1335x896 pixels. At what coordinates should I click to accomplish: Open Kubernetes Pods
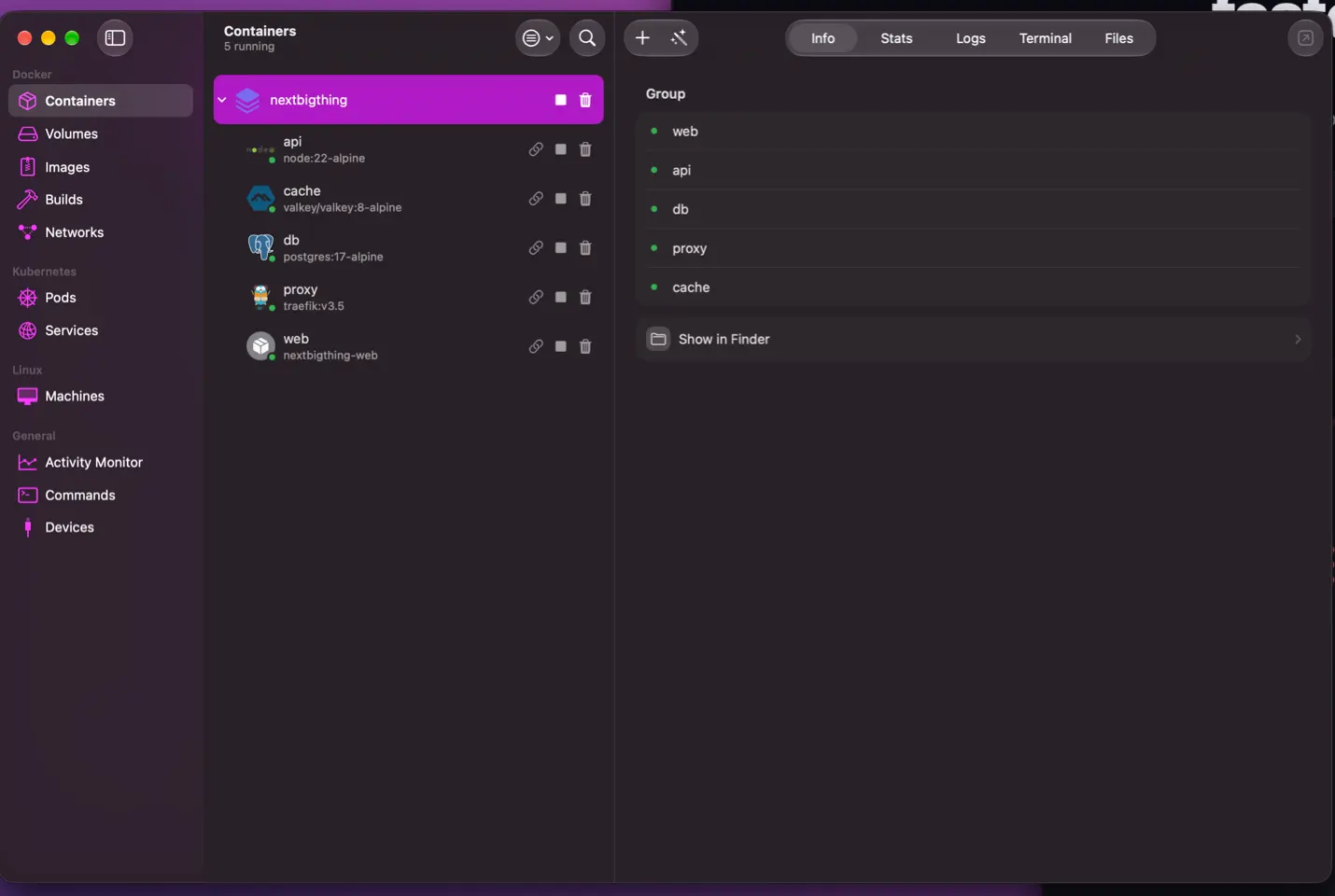point(101,298)
